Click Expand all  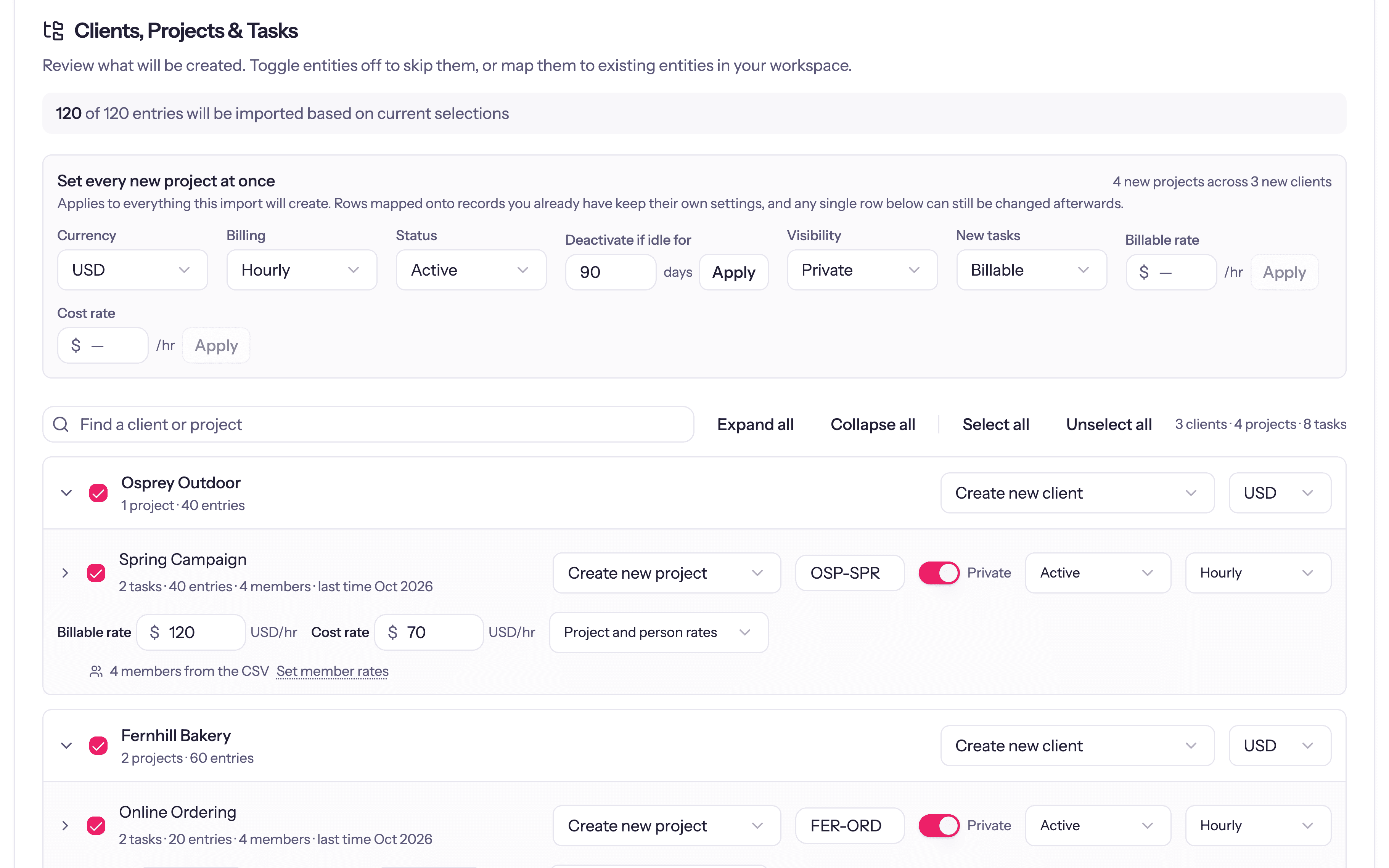[x=755, y=424]
